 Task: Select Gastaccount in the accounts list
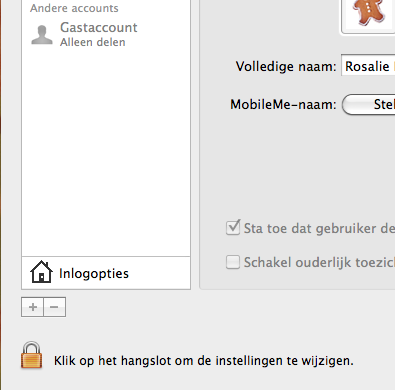click(x=106, y=35)
